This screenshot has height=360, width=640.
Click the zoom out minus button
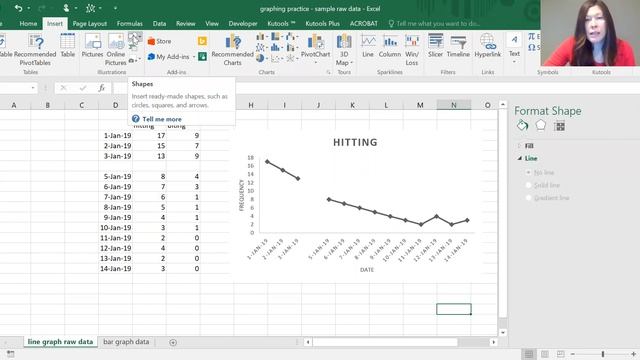pos(572,354)
